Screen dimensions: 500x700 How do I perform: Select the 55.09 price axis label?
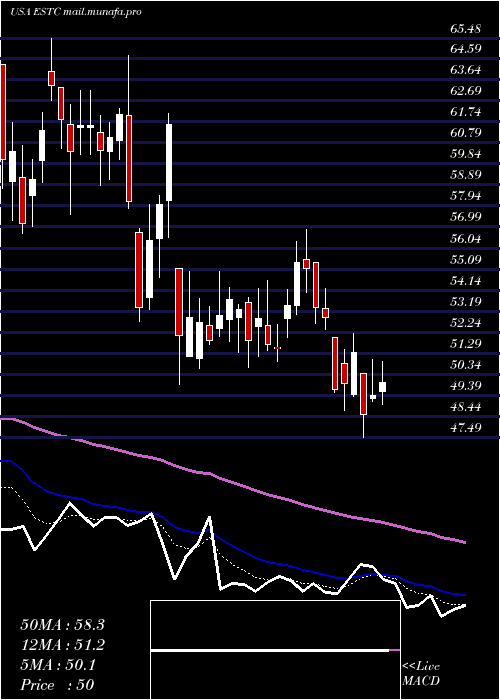(466, 259)
